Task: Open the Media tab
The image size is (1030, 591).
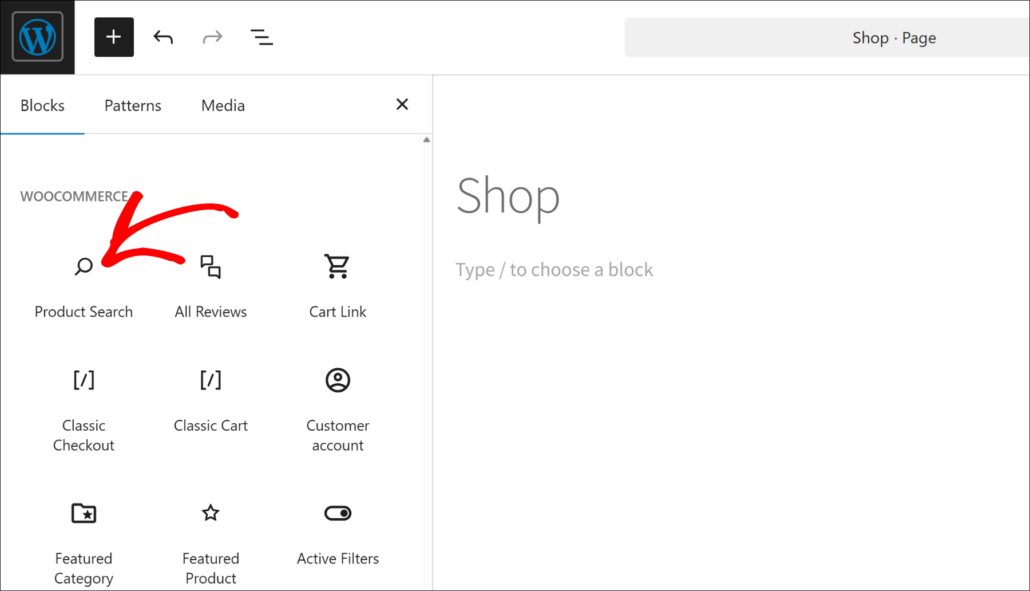Action: 222,105
